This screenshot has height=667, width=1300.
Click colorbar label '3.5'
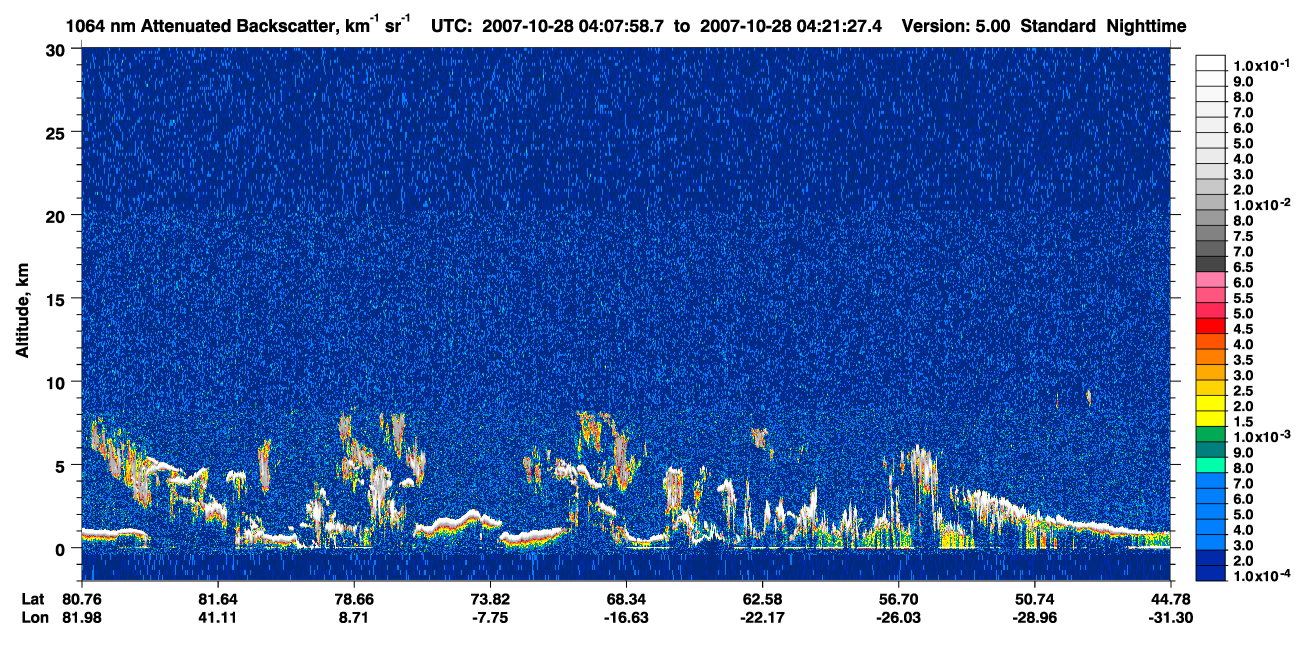(1243, 359)
